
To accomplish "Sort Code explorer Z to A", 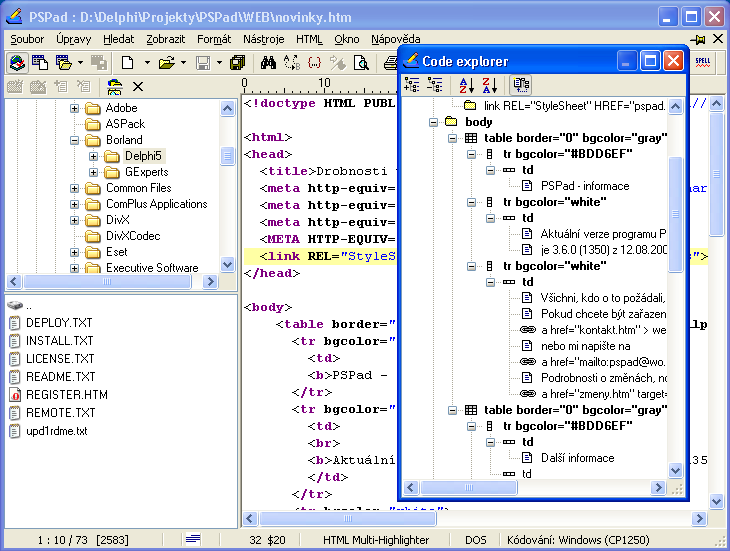I will (490, 86).
